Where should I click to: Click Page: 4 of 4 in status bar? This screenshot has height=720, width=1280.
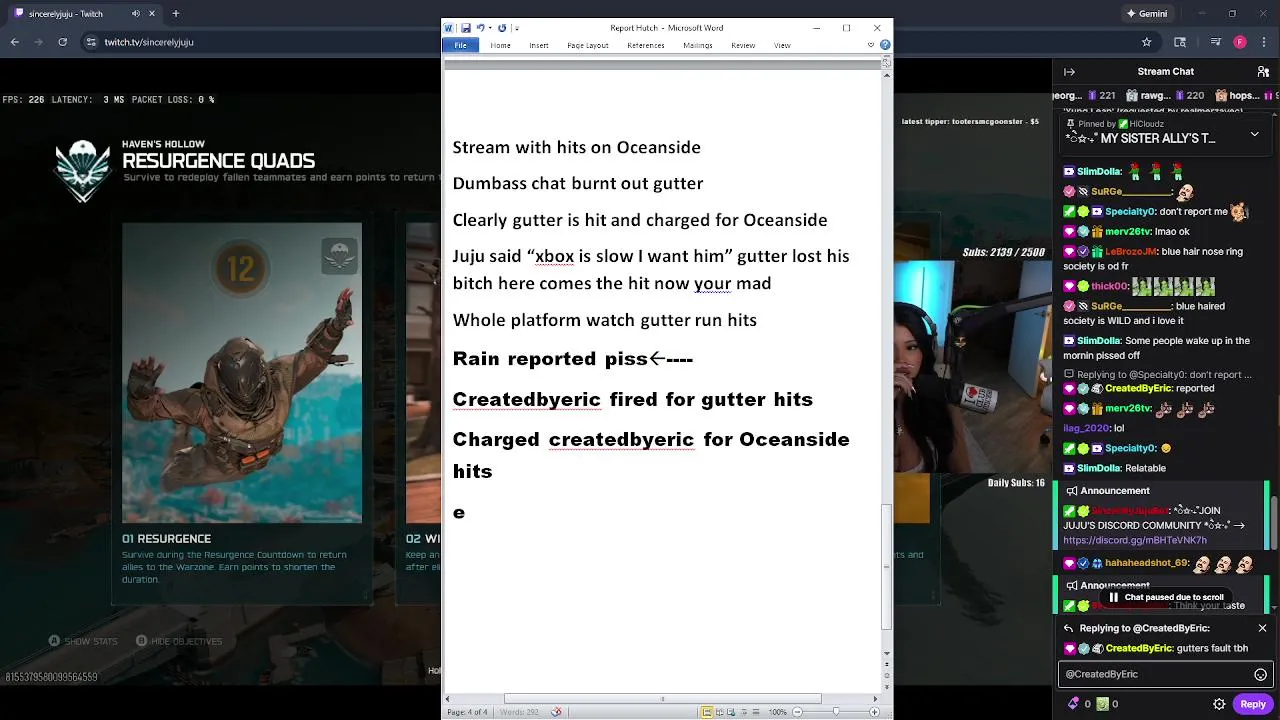point(467,712)
